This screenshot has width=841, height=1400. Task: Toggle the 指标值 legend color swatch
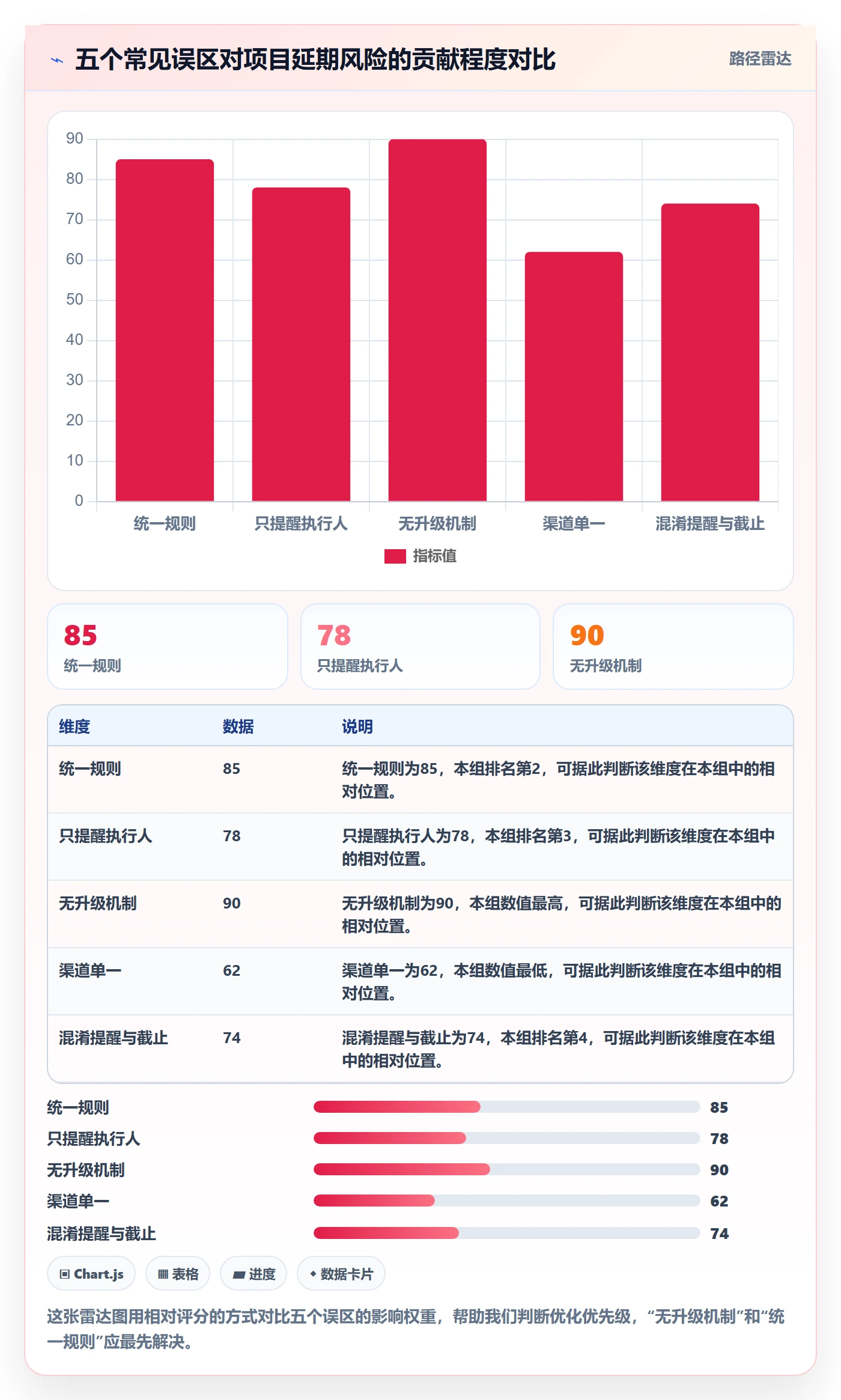[395, 556]
